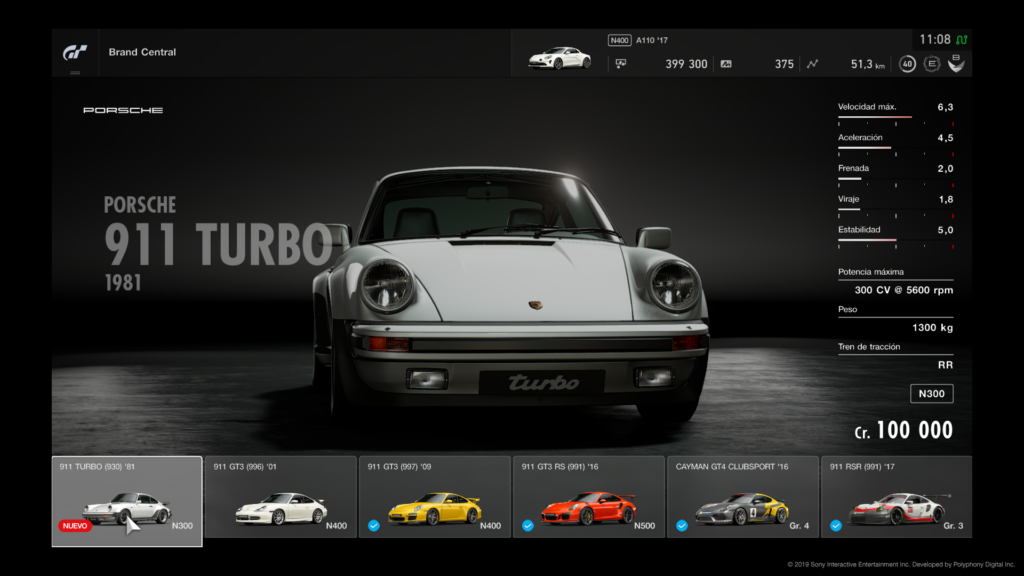Click the 51,3 km distance value
Screen dimensions: 1024x576
tap(867, 64)
